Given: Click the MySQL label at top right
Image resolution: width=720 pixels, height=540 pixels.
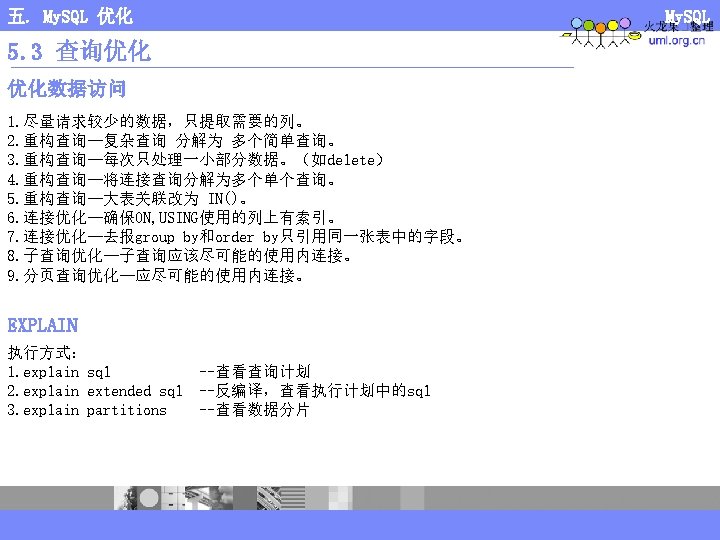Looking at the screenshot, I should 687,17.
